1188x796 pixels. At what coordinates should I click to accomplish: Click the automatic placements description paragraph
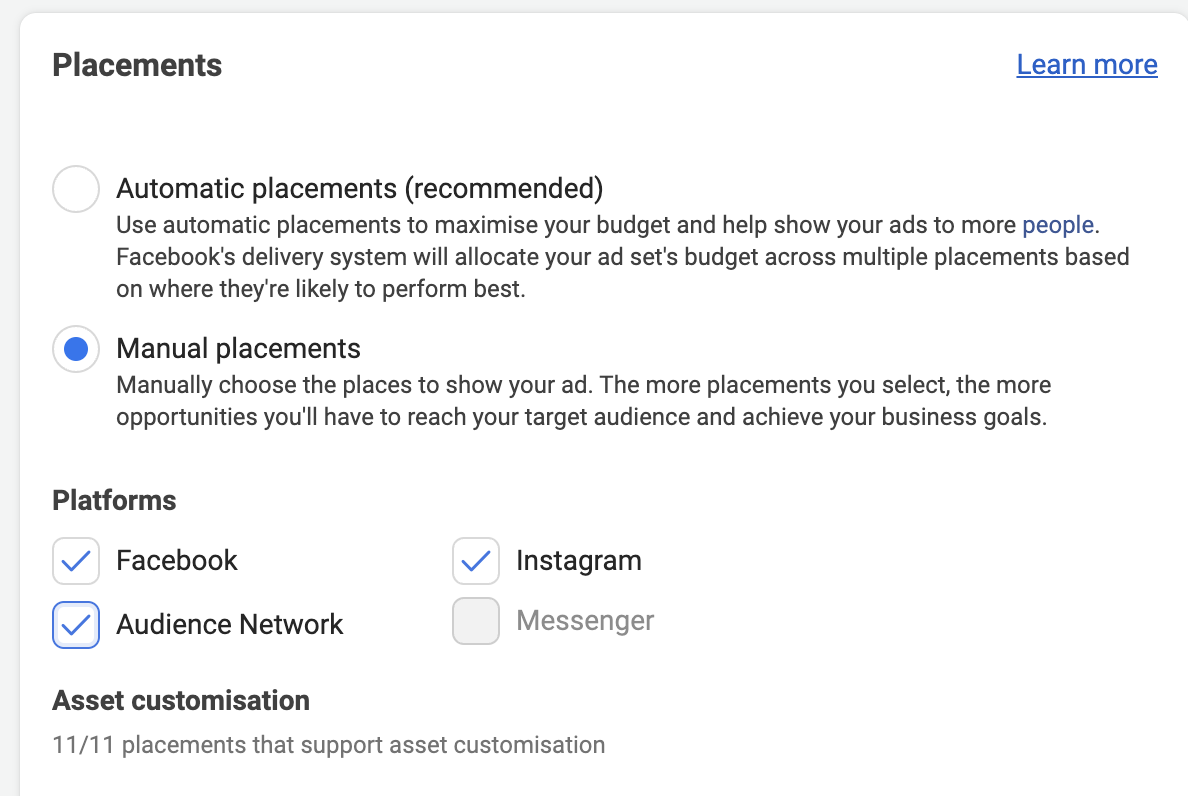tap(600, 258)
